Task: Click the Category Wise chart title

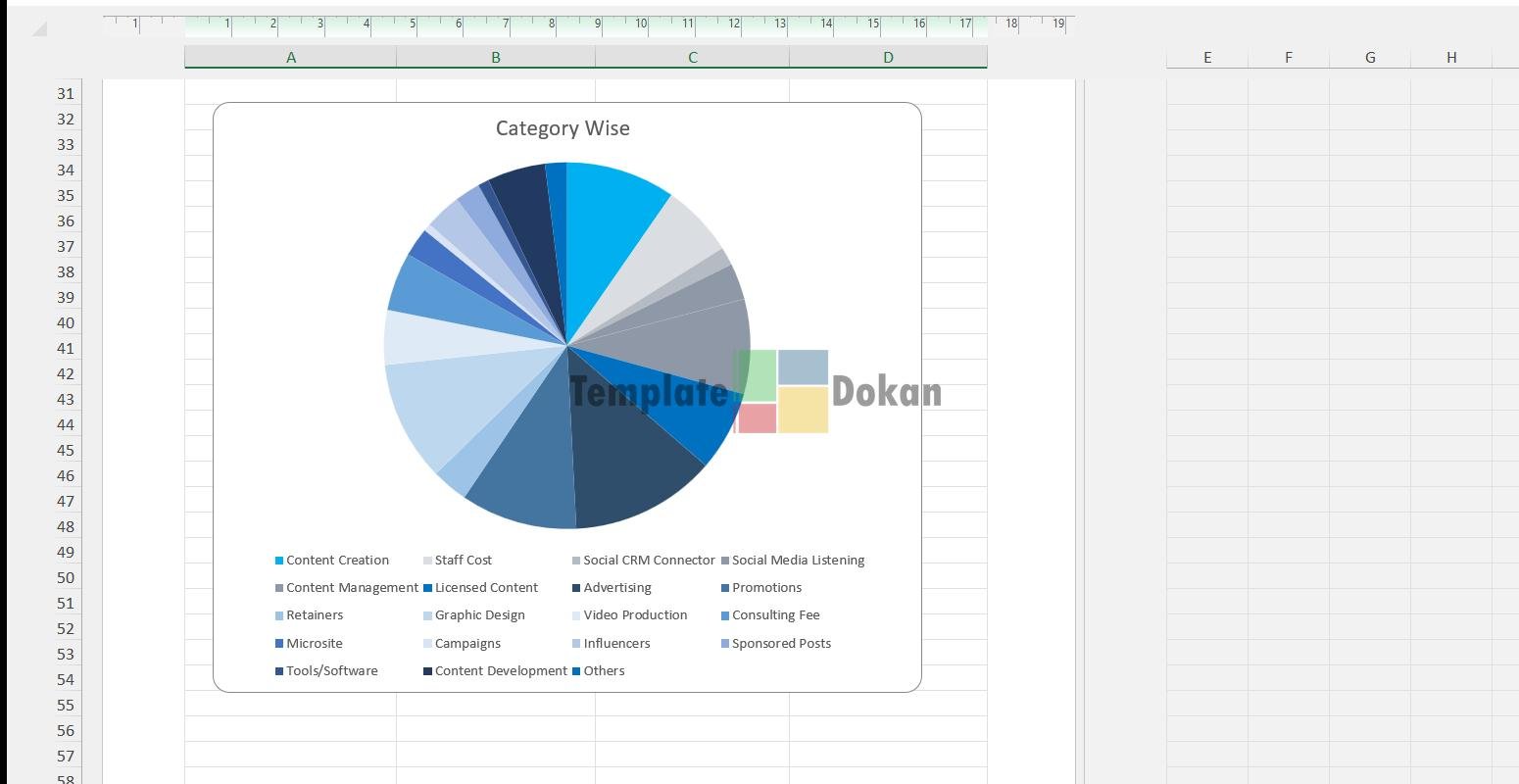Action: coord(563,128)
